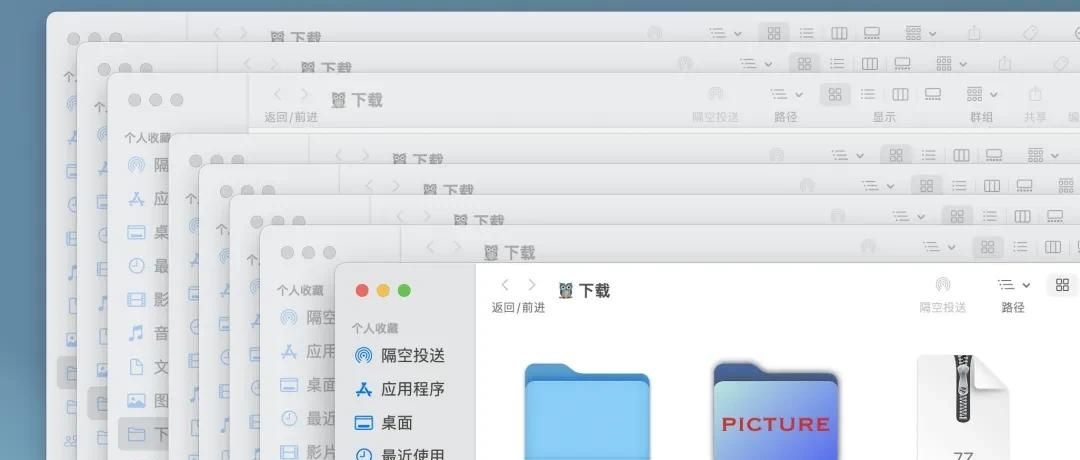This screenshot has height=460, width=1080.
Task: Click the 隔空投送 toolbar icon in the front window
Action: tap(943, 284)
